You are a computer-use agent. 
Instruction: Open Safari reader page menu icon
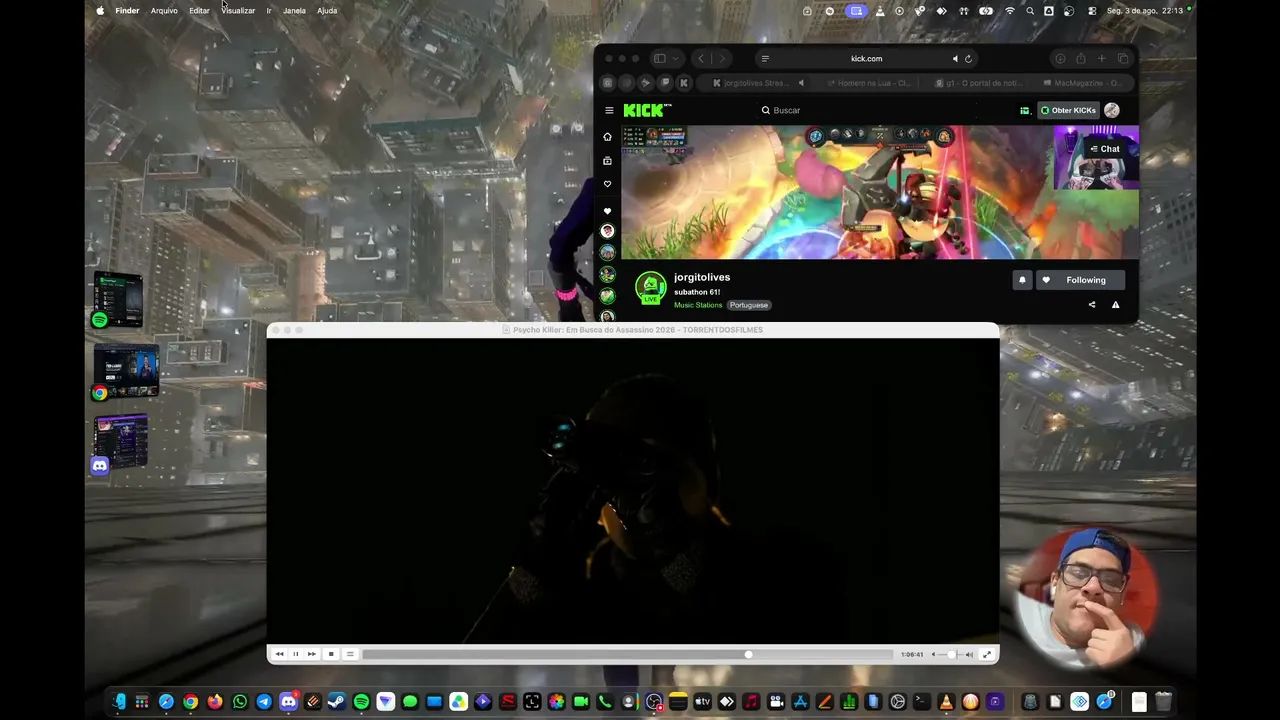[x=765, y=59]
